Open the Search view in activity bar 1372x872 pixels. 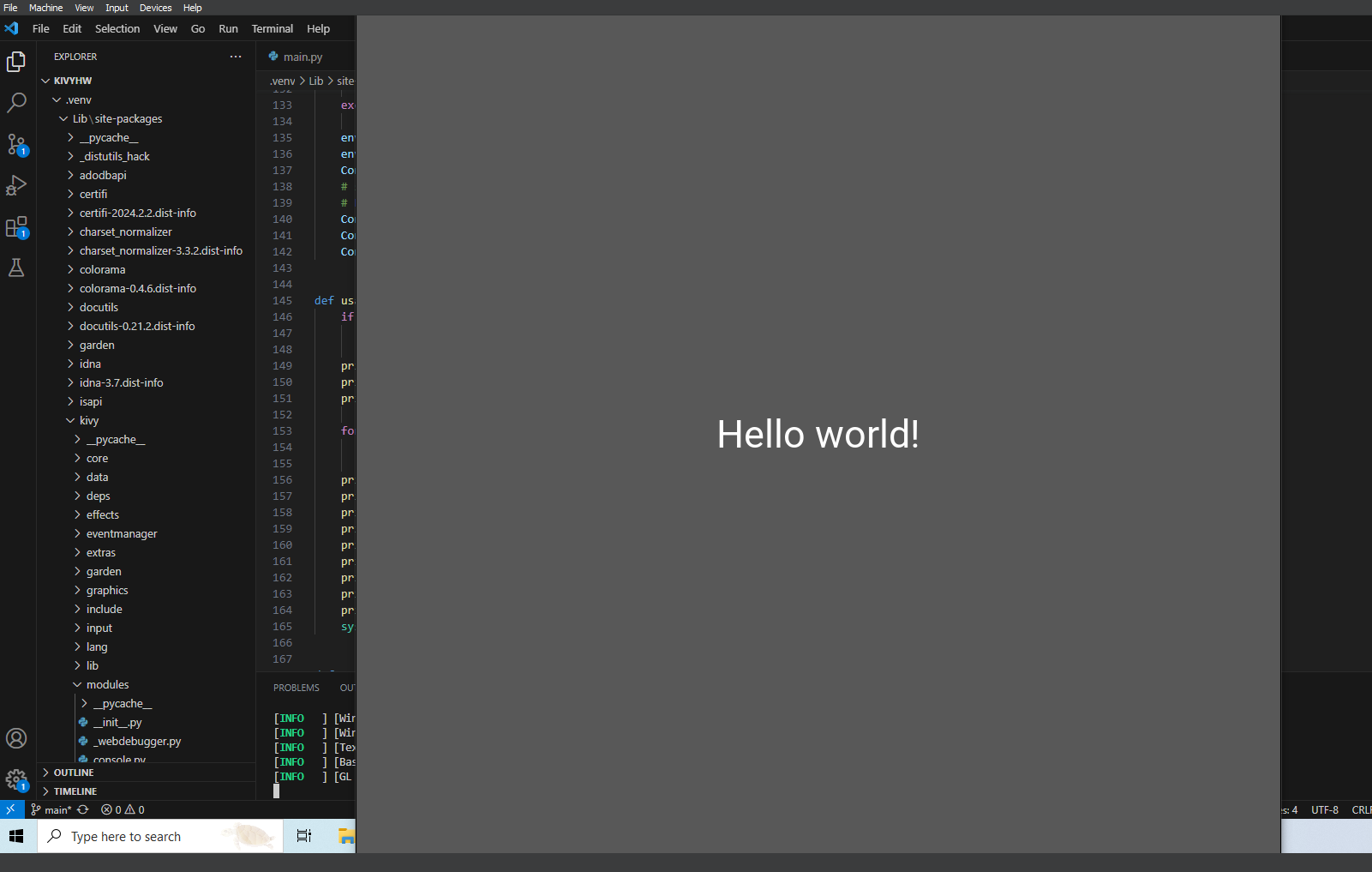coord(16,103)
